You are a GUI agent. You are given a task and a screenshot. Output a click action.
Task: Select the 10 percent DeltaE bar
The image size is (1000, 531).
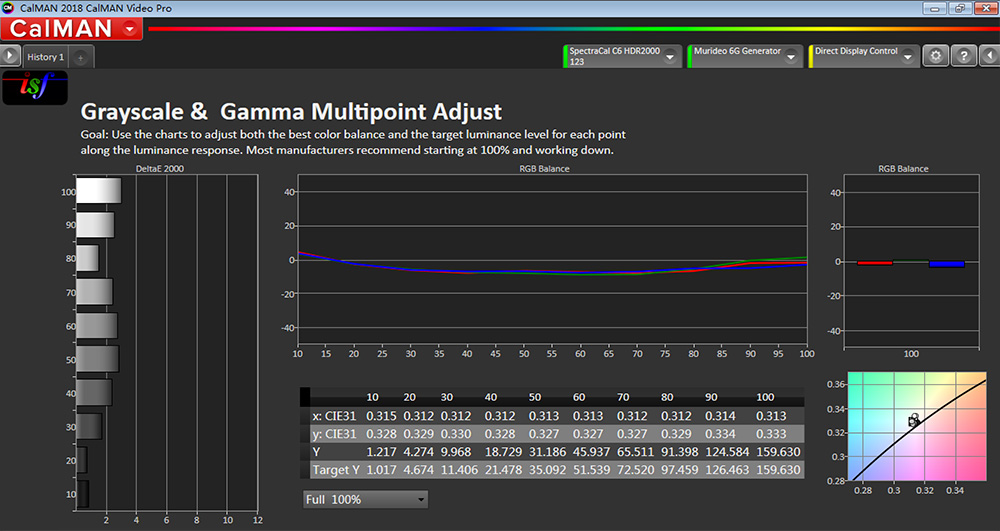click(82, 494)
